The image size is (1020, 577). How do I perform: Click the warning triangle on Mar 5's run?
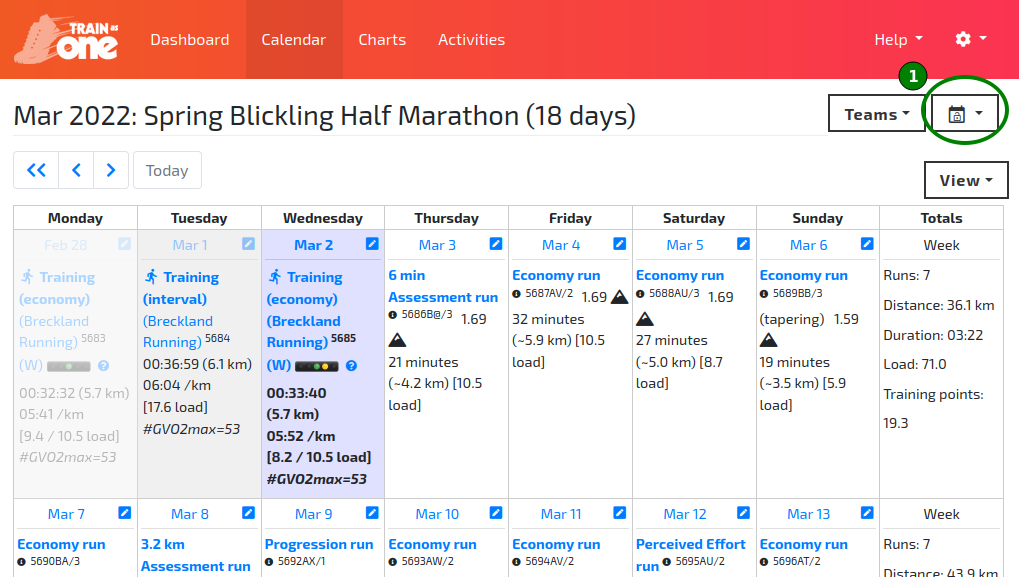click(646, 318)
